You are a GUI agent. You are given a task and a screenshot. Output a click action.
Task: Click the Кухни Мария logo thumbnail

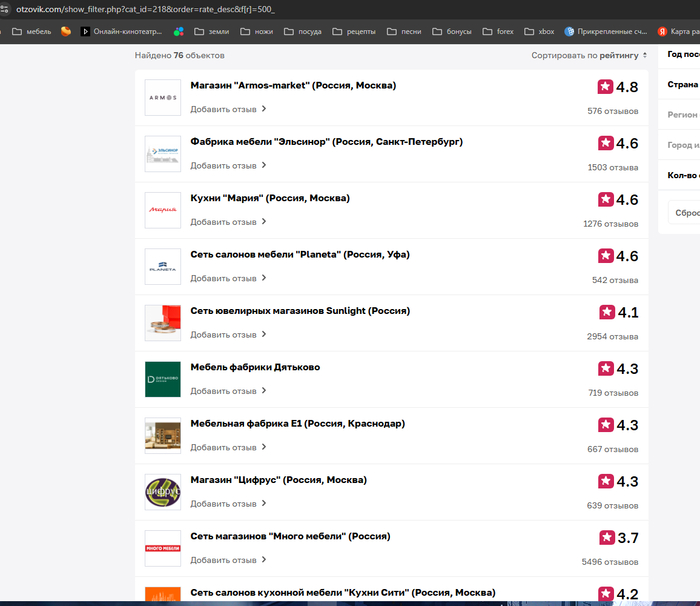(x=162, y=210)
